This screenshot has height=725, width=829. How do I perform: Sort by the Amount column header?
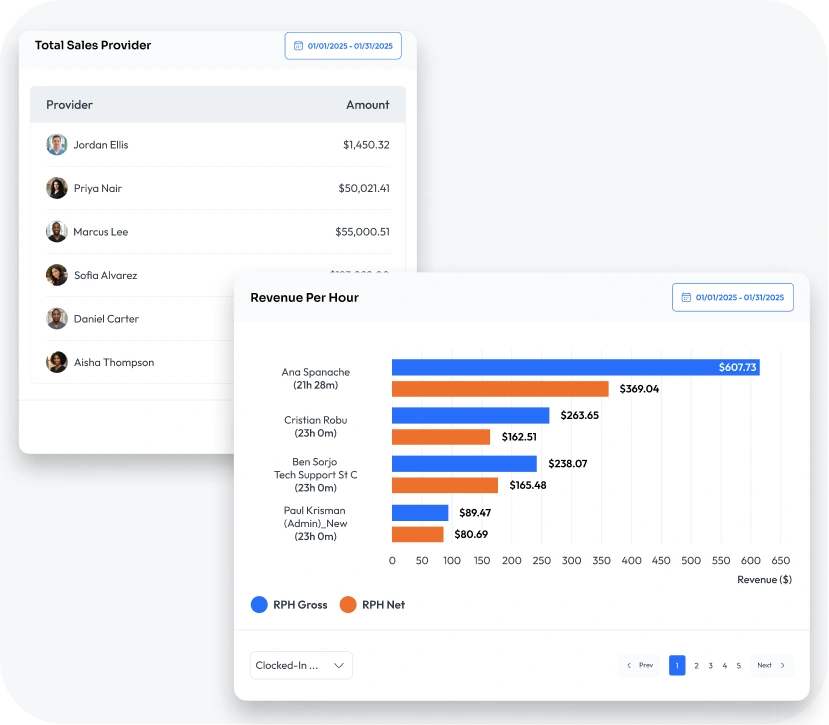tap(367, 105)
